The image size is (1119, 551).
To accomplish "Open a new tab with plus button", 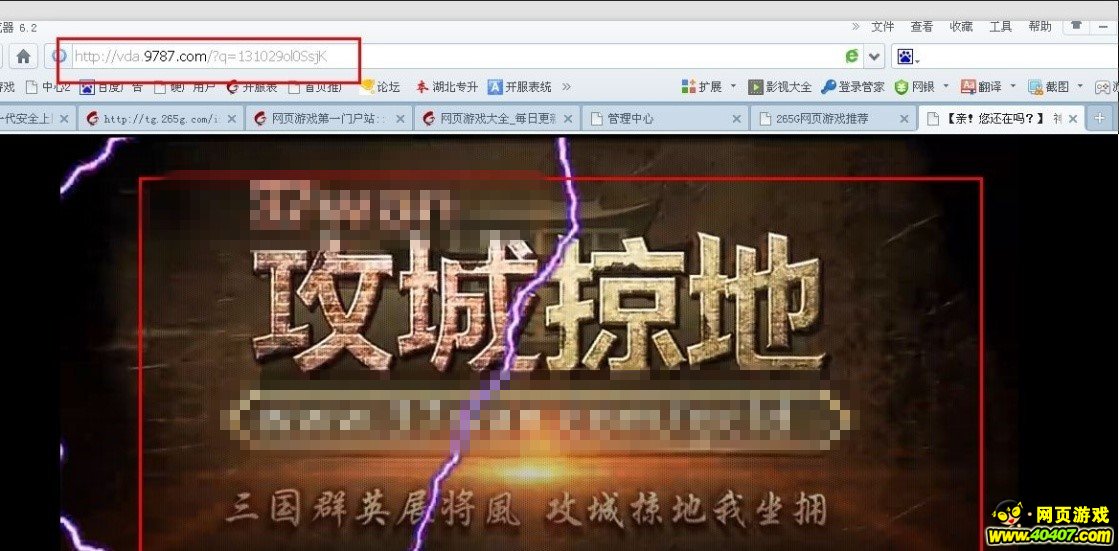I will pos(1100,118).
